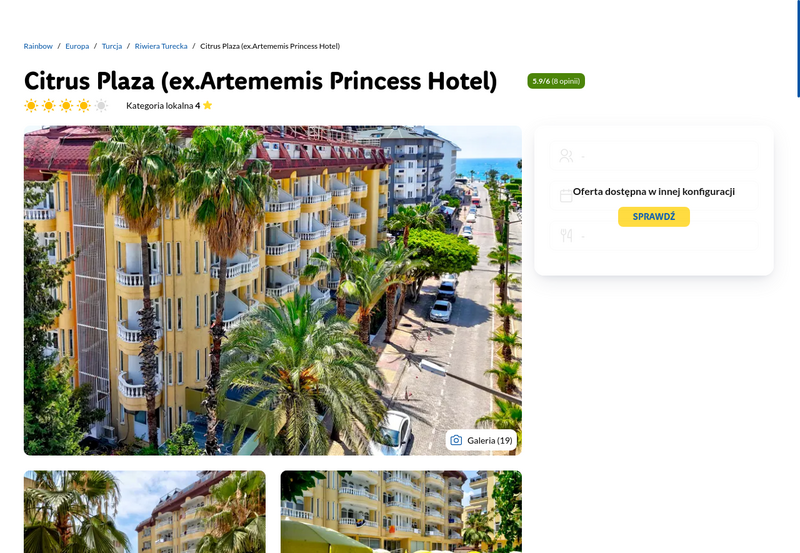This screenshot has width=800, height=553.
Task: Open the lower right hotel facade thumbnail
Action: pos(401,512)
